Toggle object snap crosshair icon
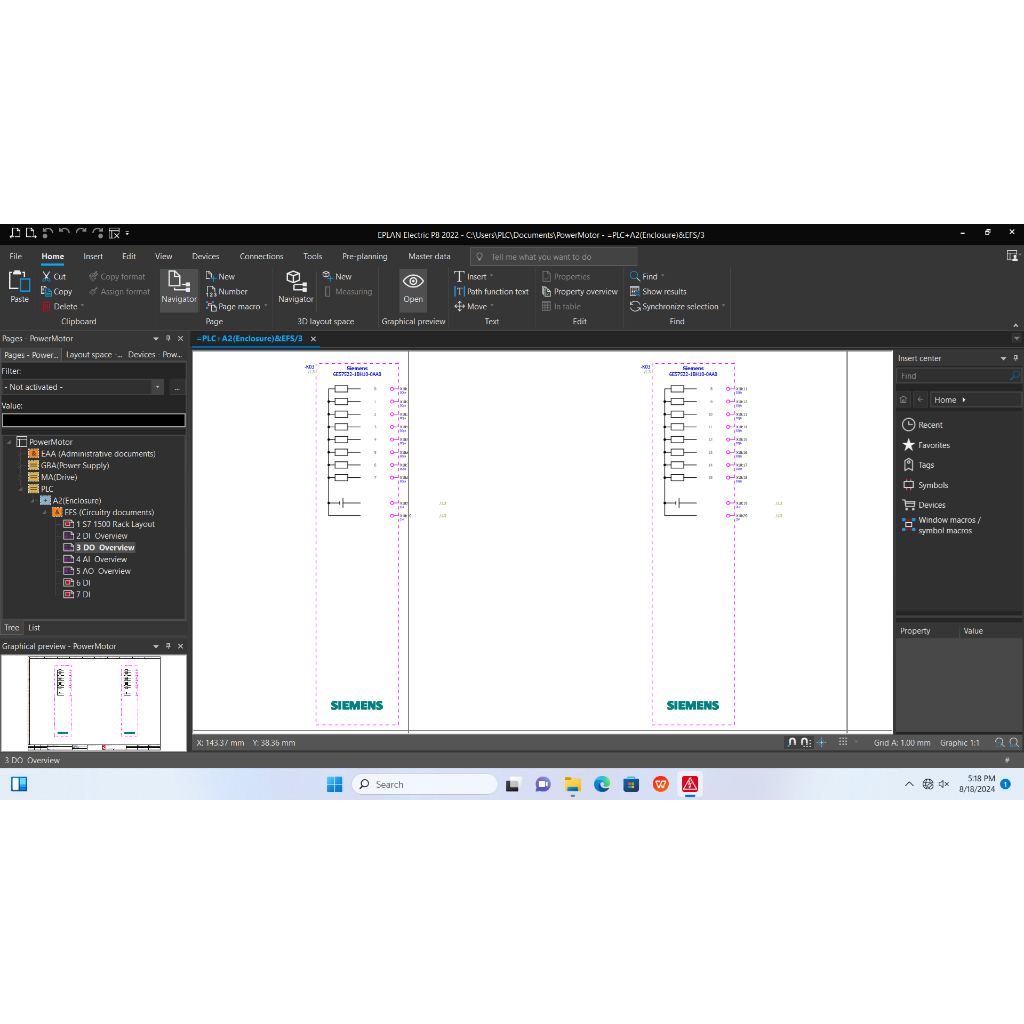 point(822,743)
